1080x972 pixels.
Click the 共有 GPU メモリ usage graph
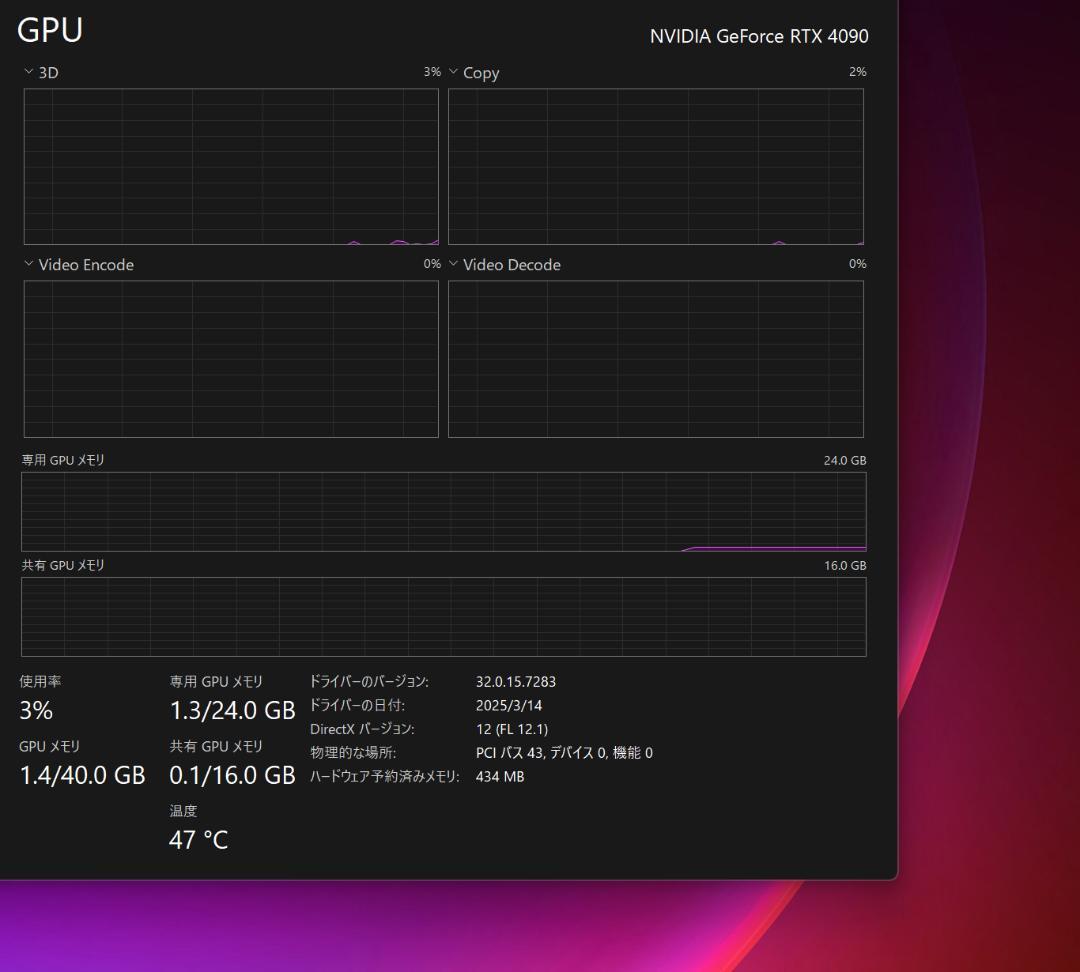(443, 615)
